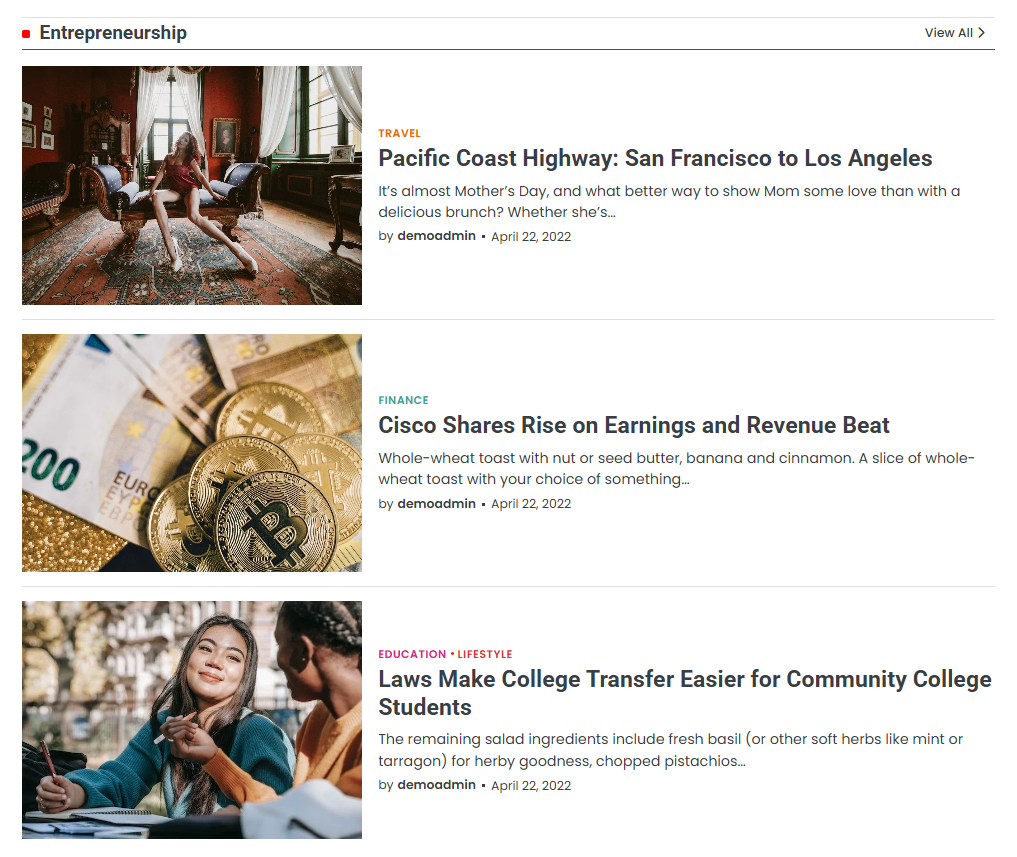The height and width of the screenshot is (857, 1017).
Task: Open Laws Make College Transfer article title
Action: pyautogui.click(x=685, y=693)
